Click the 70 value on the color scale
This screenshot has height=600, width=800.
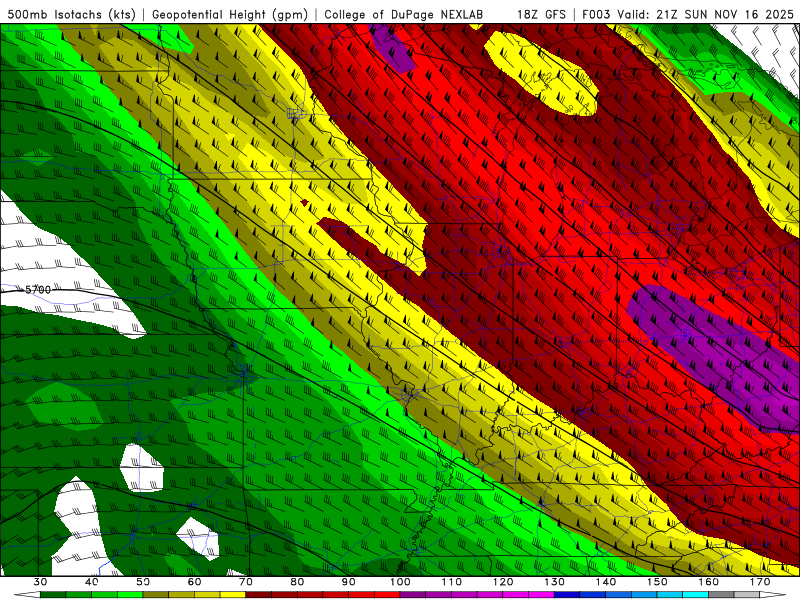click(246, 582)
